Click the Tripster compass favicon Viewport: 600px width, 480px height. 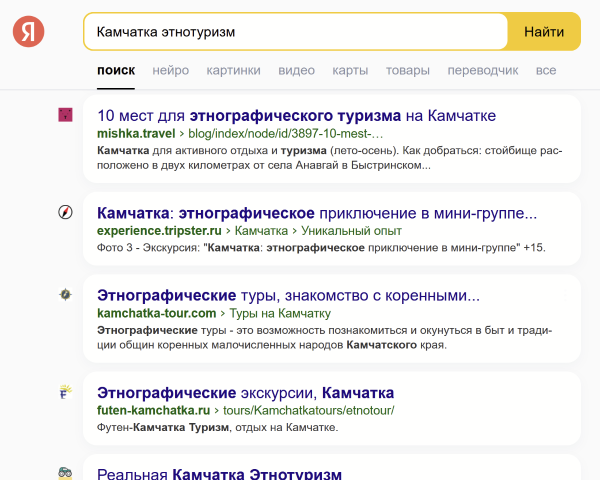65,212
